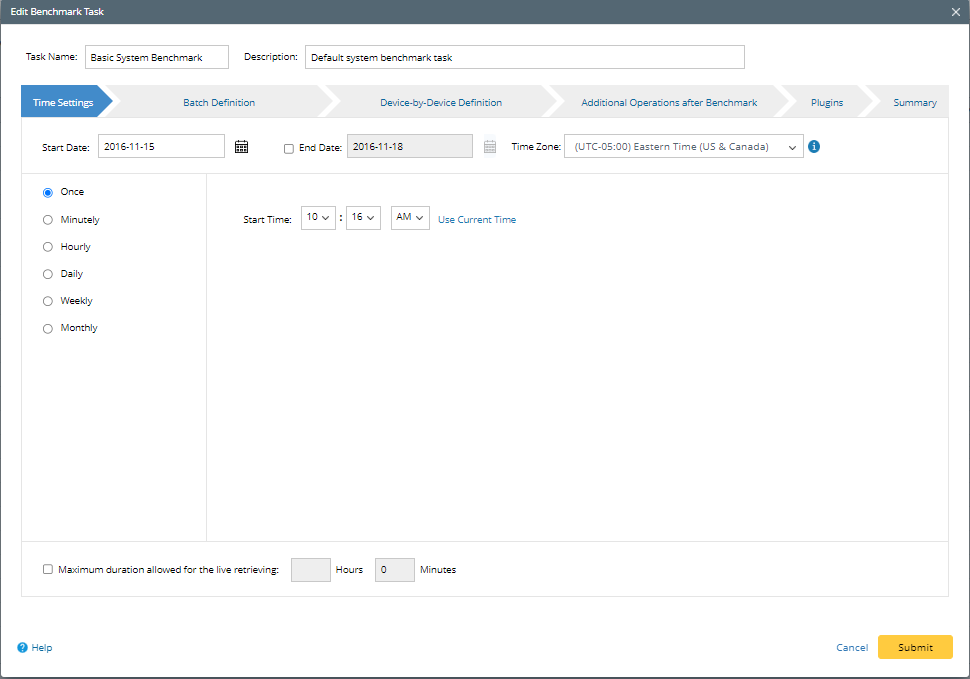Viewport: 970px width, 679px height.
Task: Switch to the Time Settings tab
Action: click(63, 102)
